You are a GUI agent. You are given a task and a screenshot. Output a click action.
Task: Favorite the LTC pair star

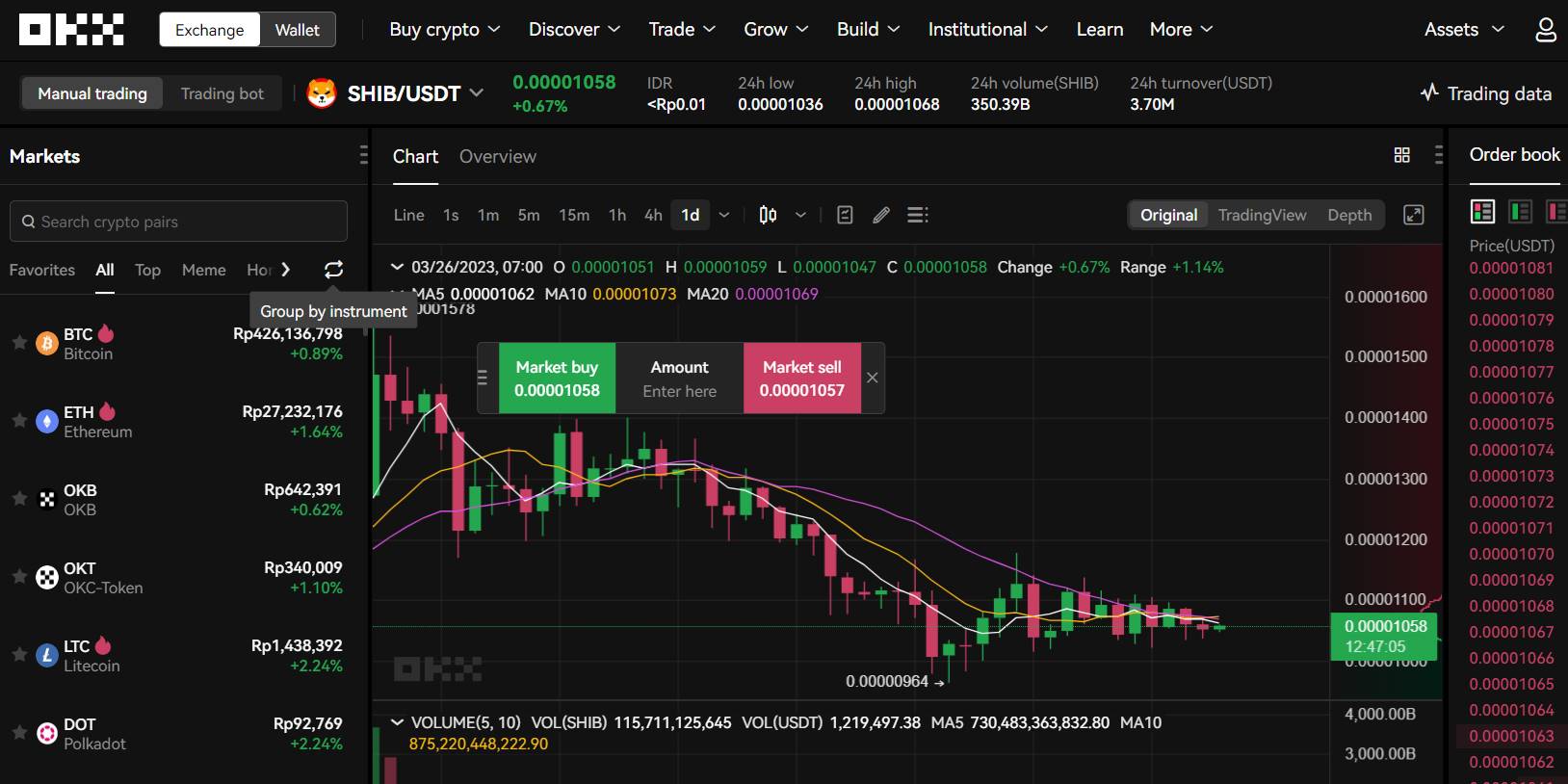[x=18, y=654]
